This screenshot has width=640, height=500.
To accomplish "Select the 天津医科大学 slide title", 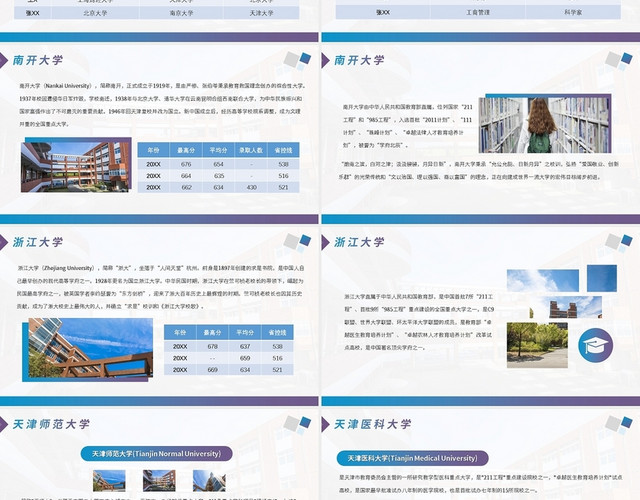I will (x=373, y=424).
